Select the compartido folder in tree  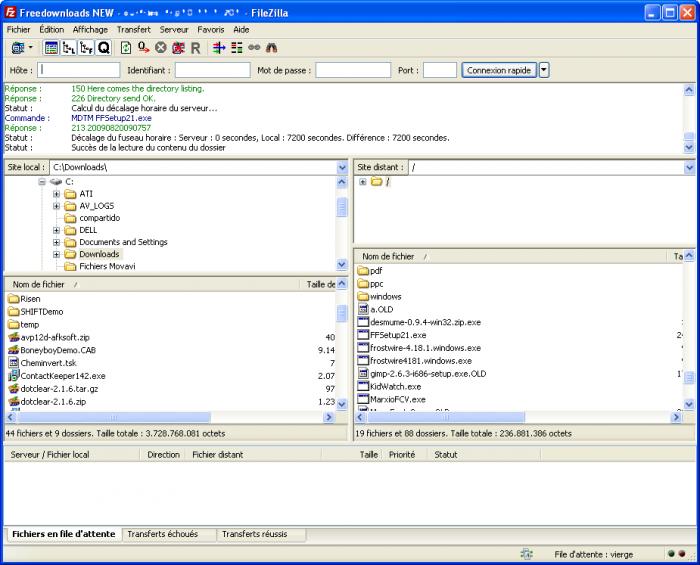100,218
